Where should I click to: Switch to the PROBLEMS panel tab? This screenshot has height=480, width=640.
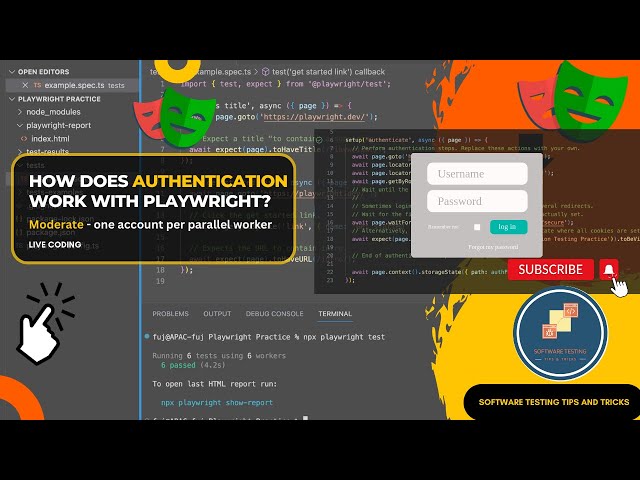[170, 313]
